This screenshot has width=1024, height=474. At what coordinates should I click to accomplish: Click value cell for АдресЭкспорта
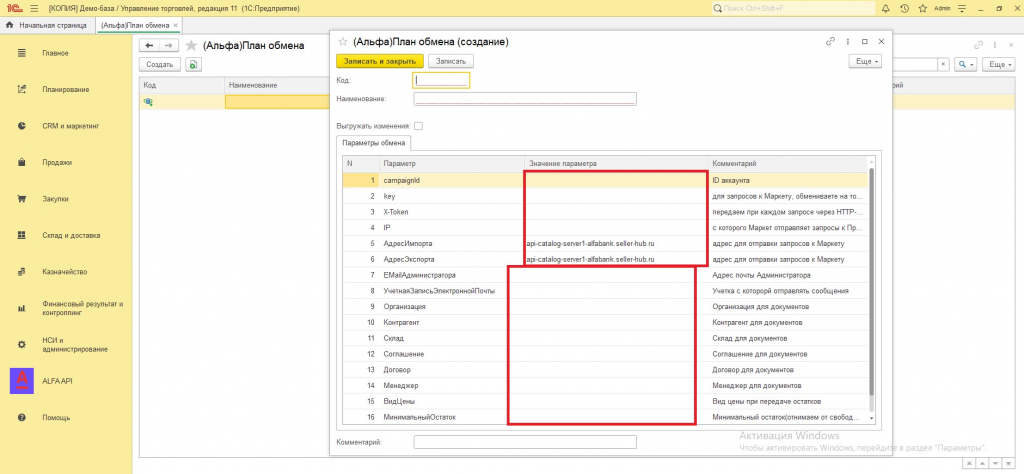[616, 259]
